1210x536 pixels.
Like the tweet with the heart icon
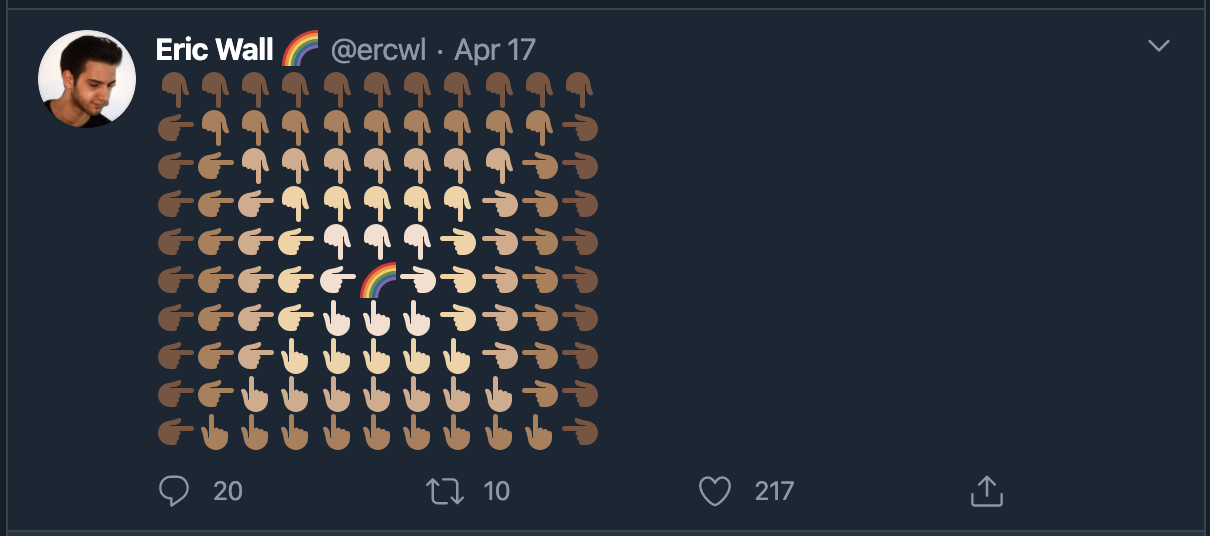pos(714,491)
